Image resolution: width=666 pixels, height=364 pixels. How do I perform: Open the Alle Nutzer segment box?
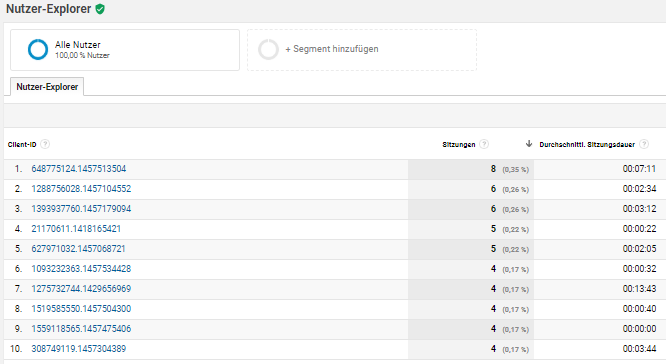click(x=125, y=50)
